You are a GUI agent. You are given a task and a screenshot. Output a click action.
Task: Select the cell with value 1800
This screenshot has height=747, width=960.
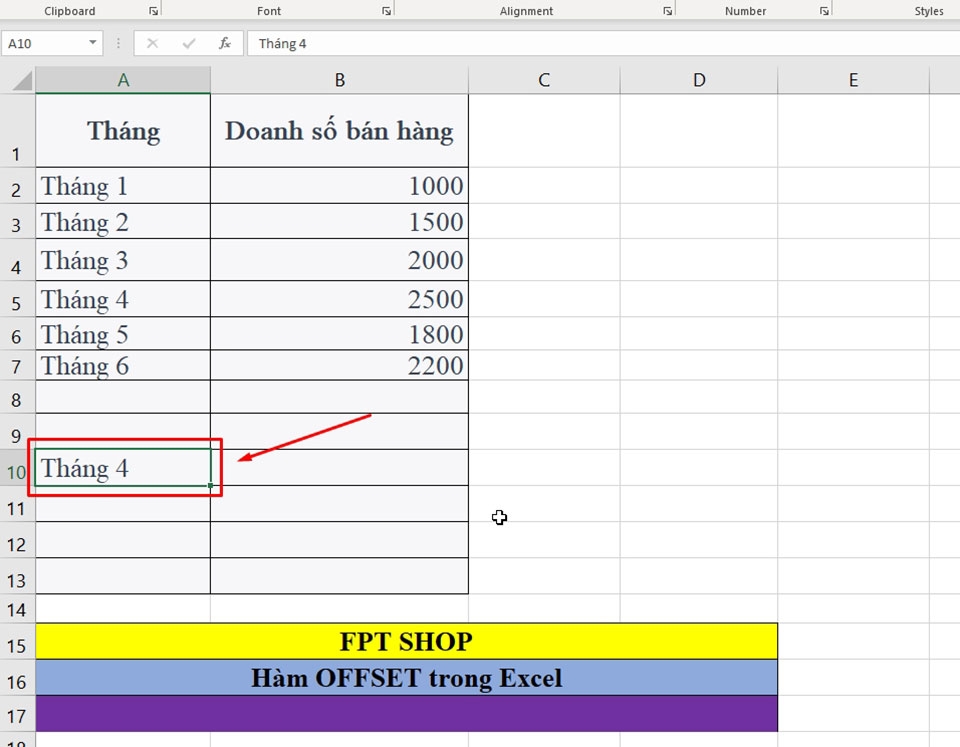point(339,334)
